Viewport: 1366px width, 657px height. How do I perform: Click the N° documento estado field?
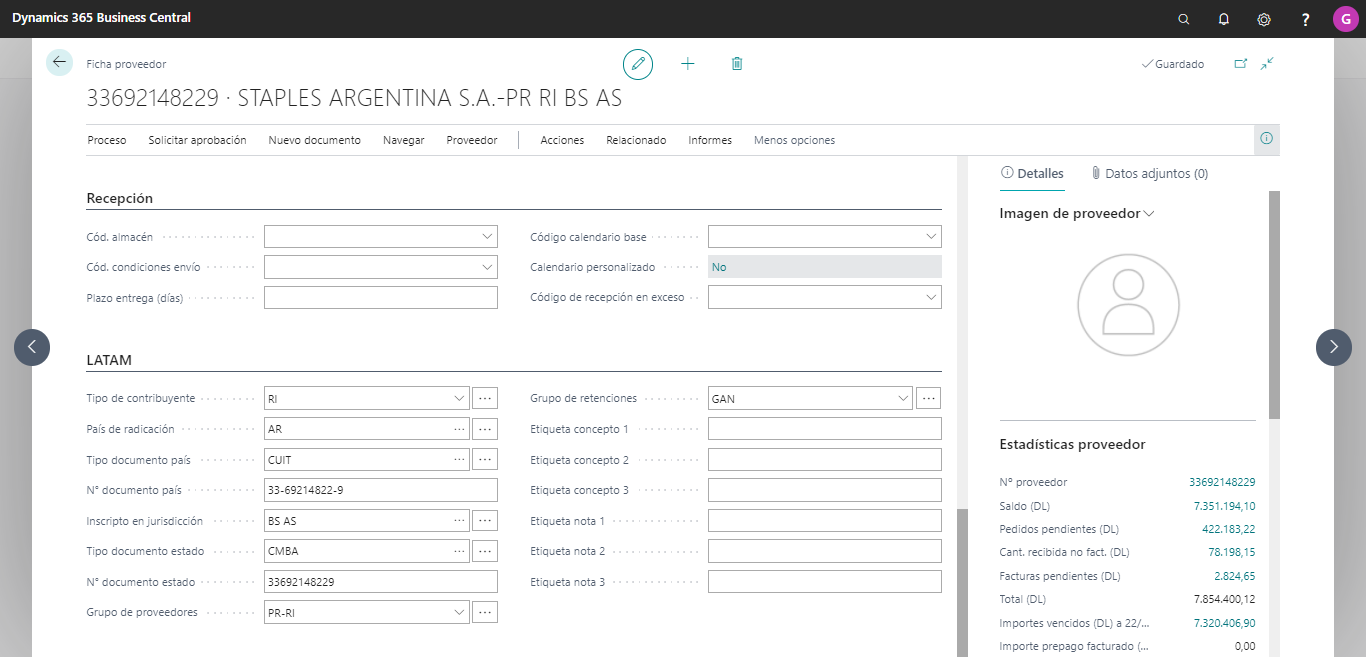coord(381,582)
